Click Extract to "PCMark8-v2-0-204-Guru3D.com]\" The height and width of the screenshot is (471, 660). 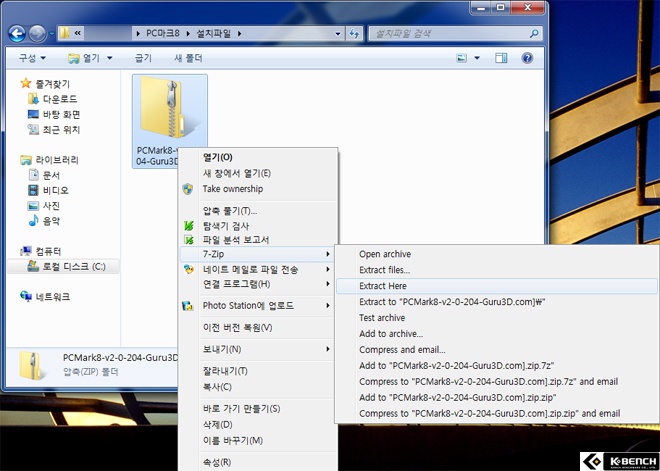click(x=497, y=302)
